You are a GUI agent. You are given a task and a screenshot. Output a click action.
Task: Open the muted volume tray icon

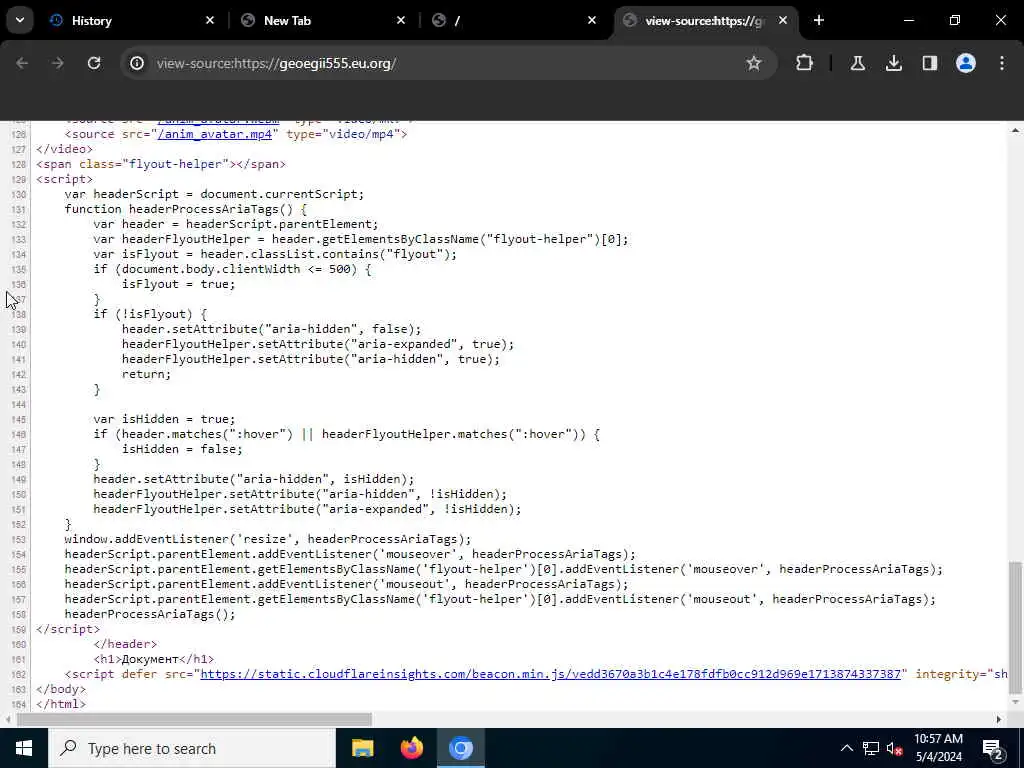[x=895, y=748]
